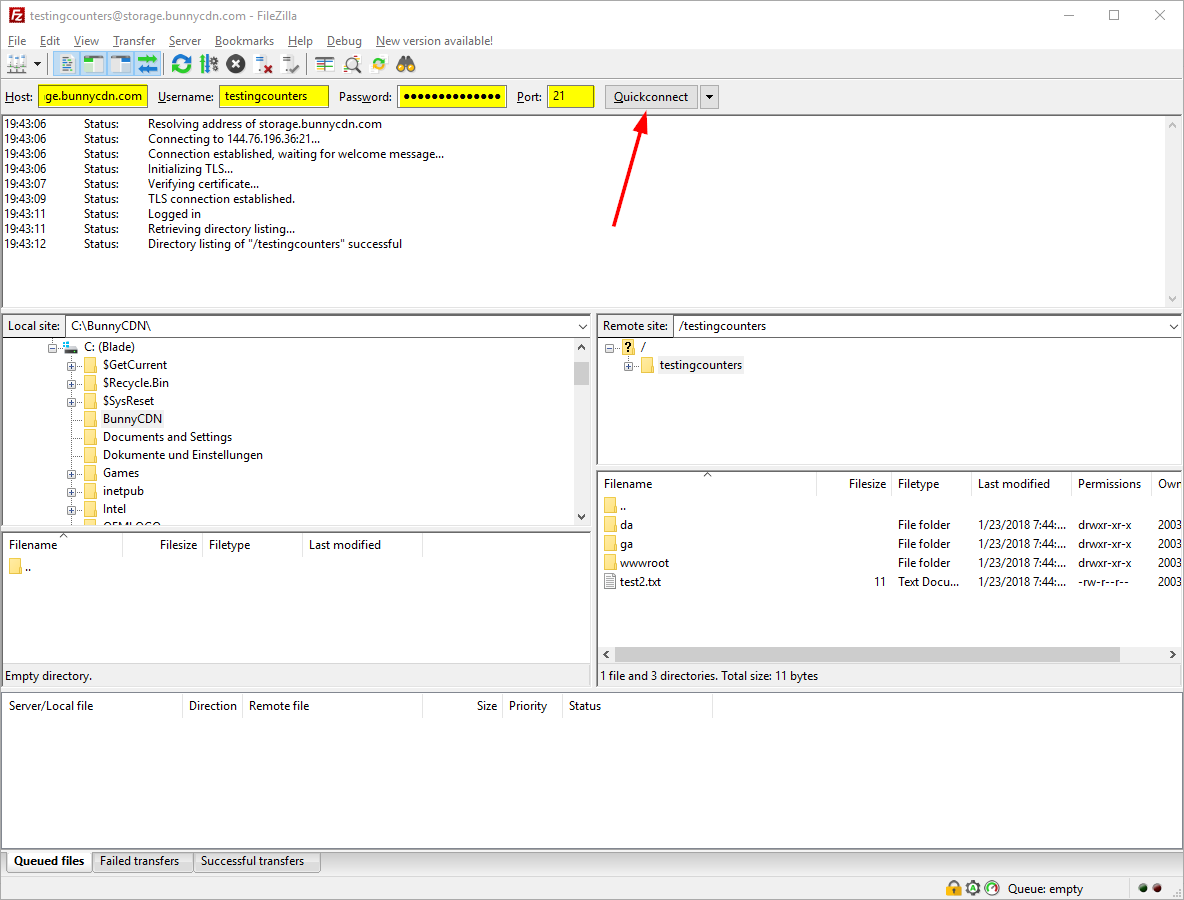Collapse the remote root / node

(x=609, y=348)
